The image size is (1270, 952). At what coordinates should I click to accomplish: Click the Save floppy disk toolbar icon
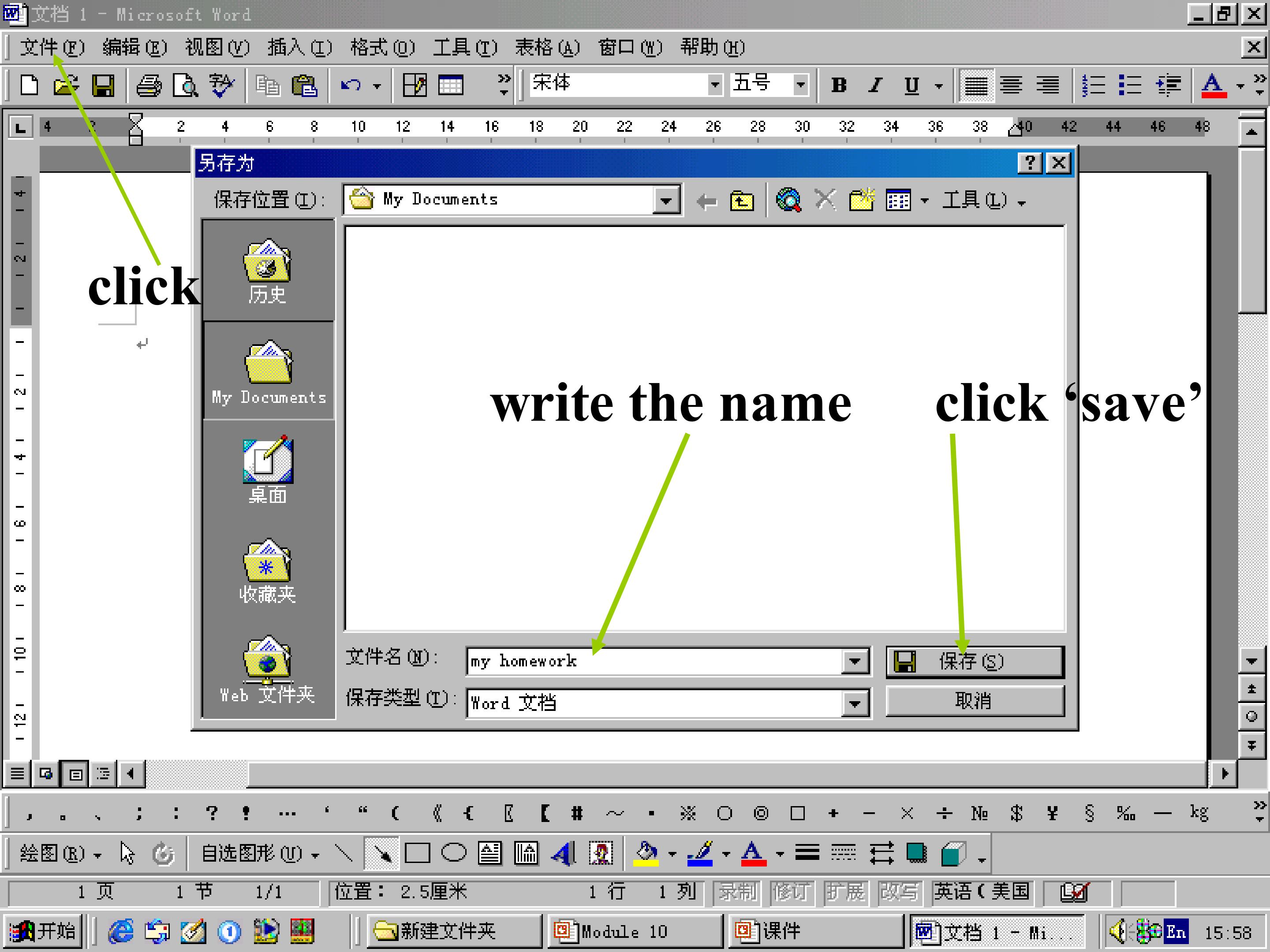103,86
